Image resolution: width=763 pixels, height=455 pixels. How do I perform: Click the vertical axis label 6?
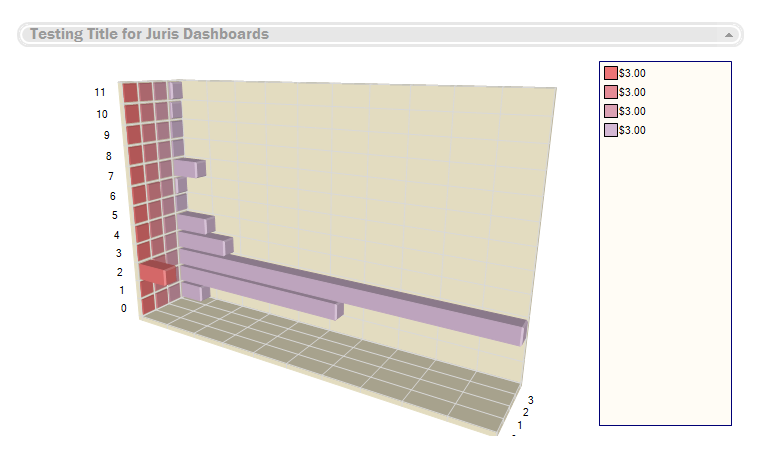click(112, 196)
